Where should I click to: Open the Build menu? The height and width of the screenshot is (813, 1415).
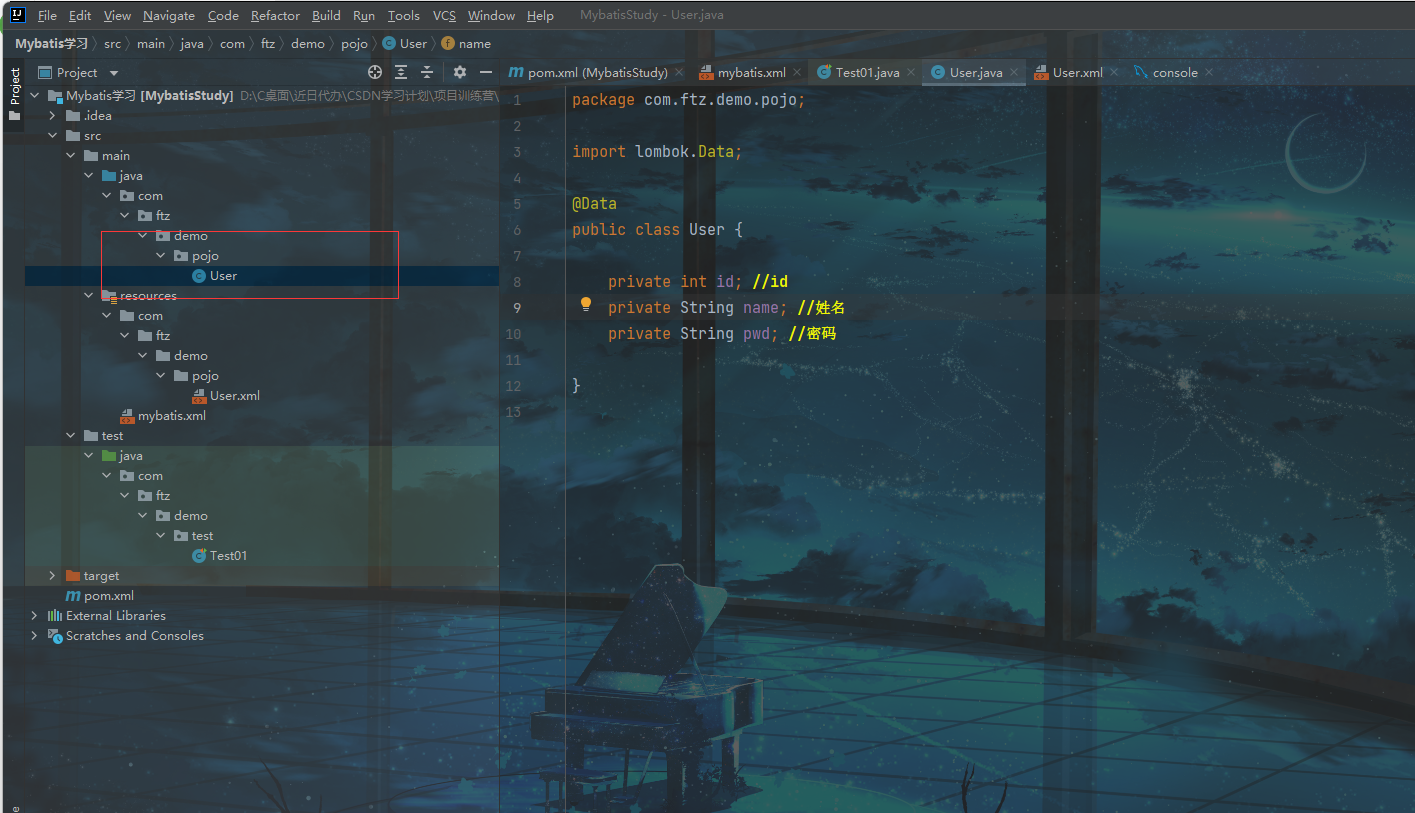326,15
